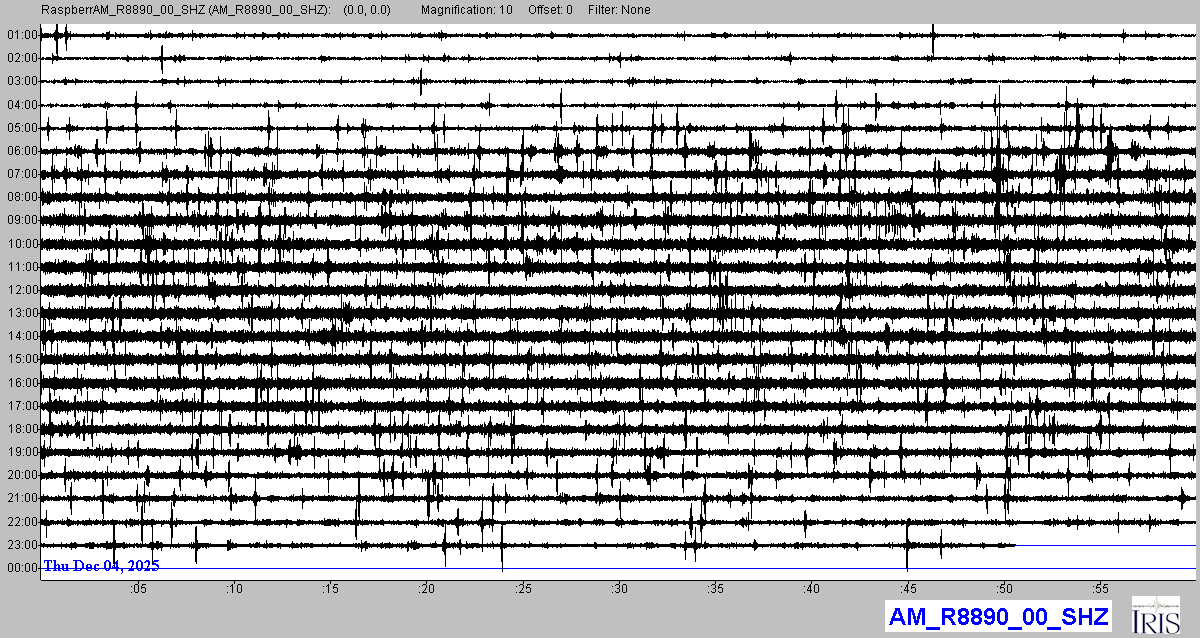This screenshot has width=1200, height=638.
Task: Select the 21:00 hour trace label
Action: 22,498
